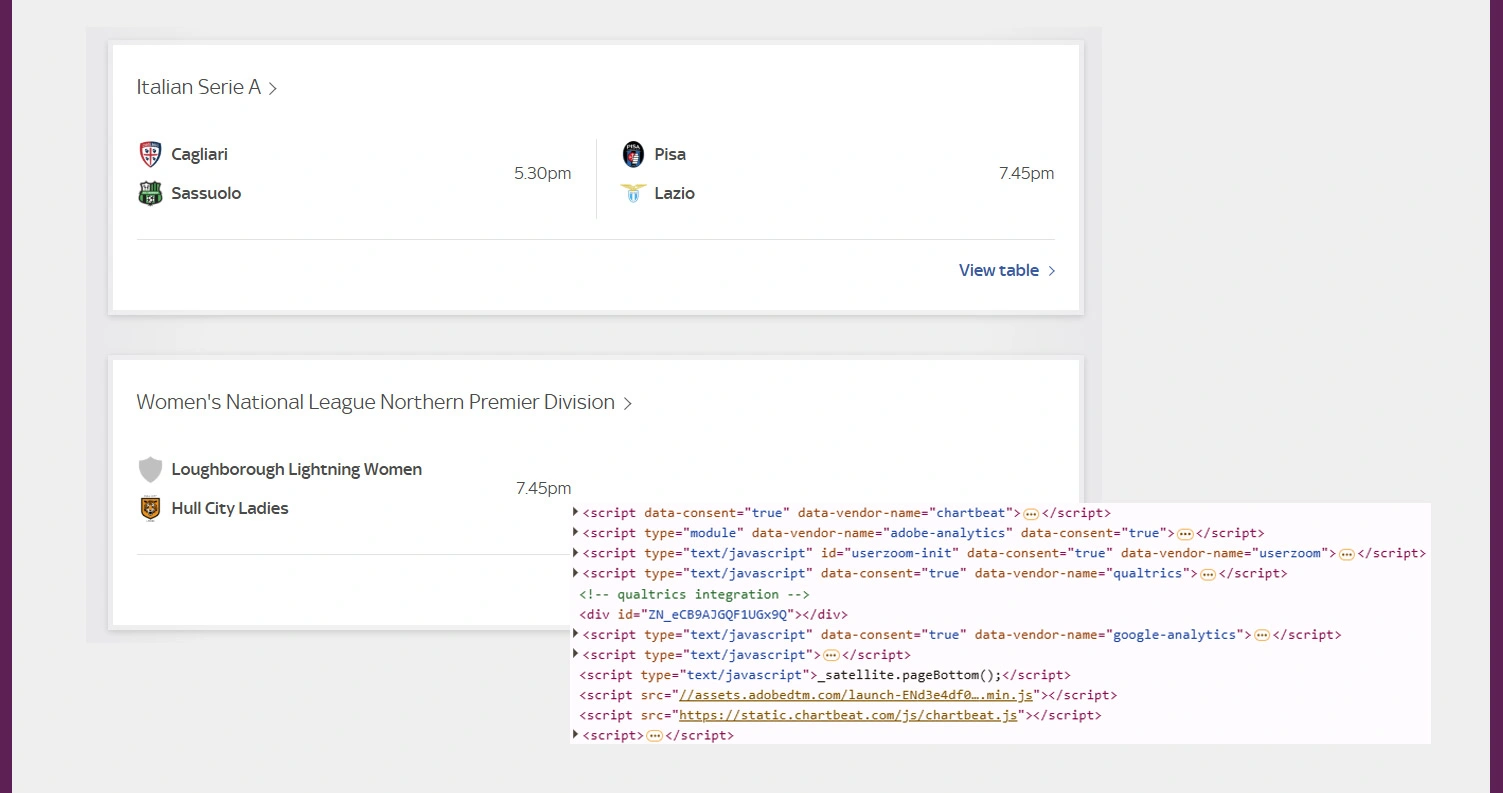Click the Hull City Ladies badge
This screenshot has width=1503, height=793.
[x=150, y=508]
